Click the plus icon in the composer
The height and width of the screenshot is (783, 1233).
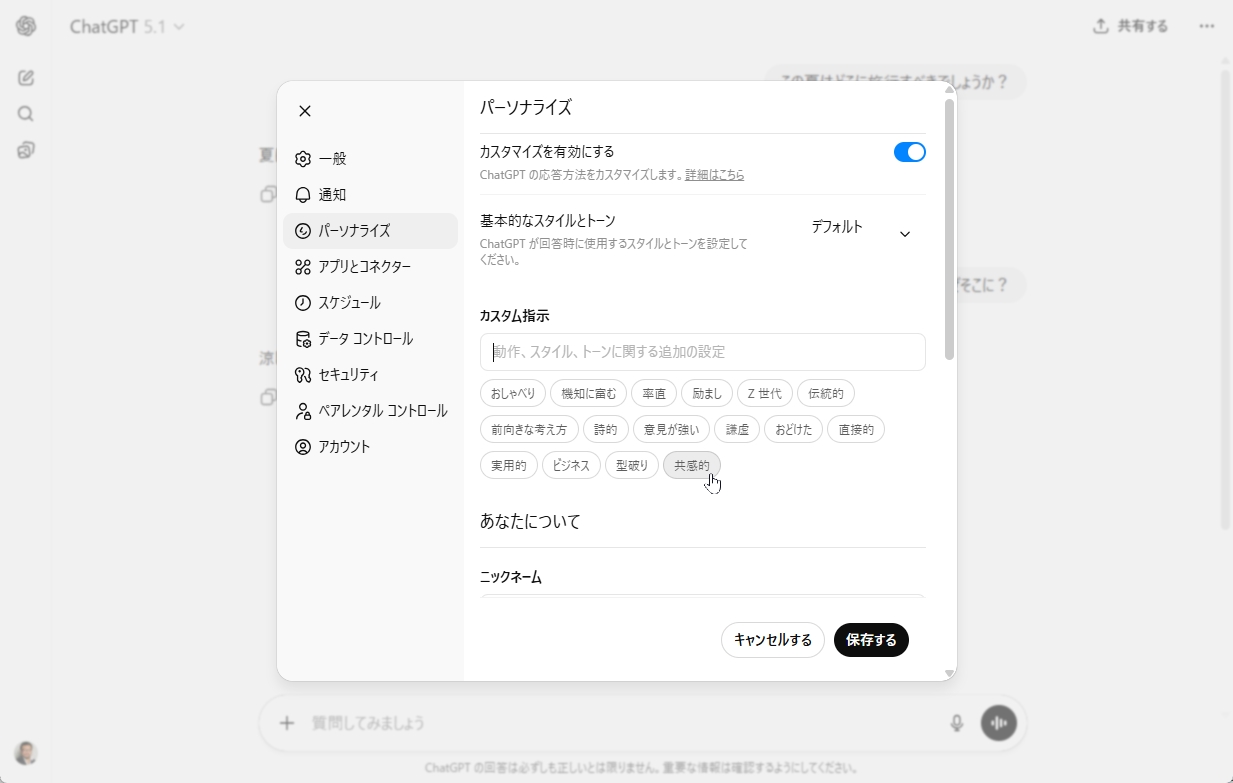(288, 722)
